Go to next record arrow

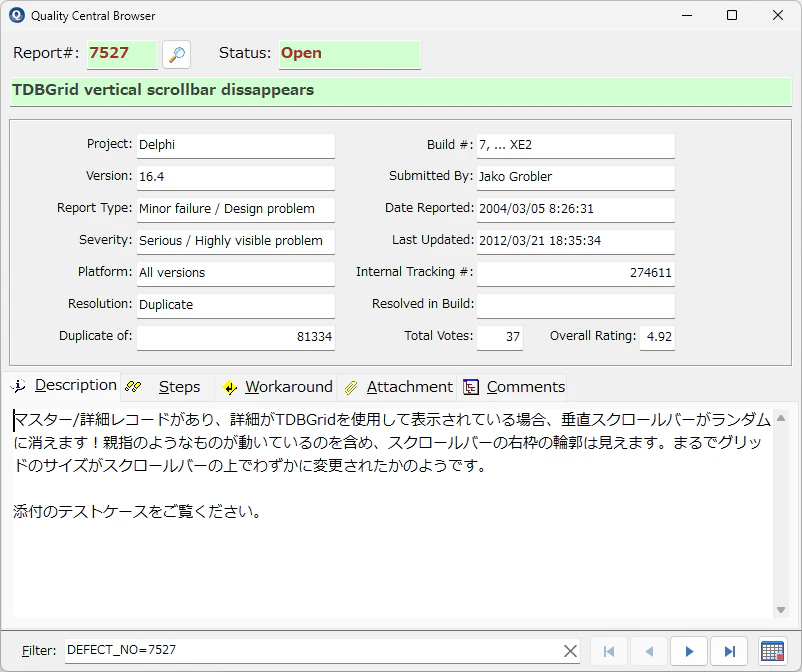click(x=689, y=651)
